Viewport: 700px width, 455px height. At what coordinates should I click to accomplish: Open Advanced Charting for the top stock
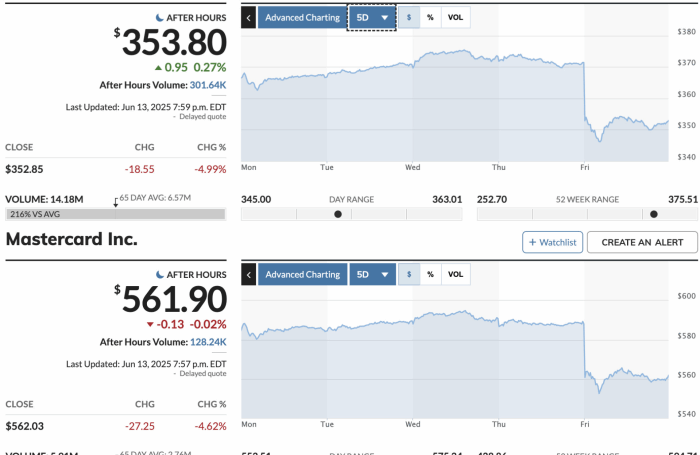(x=302, y=18)
